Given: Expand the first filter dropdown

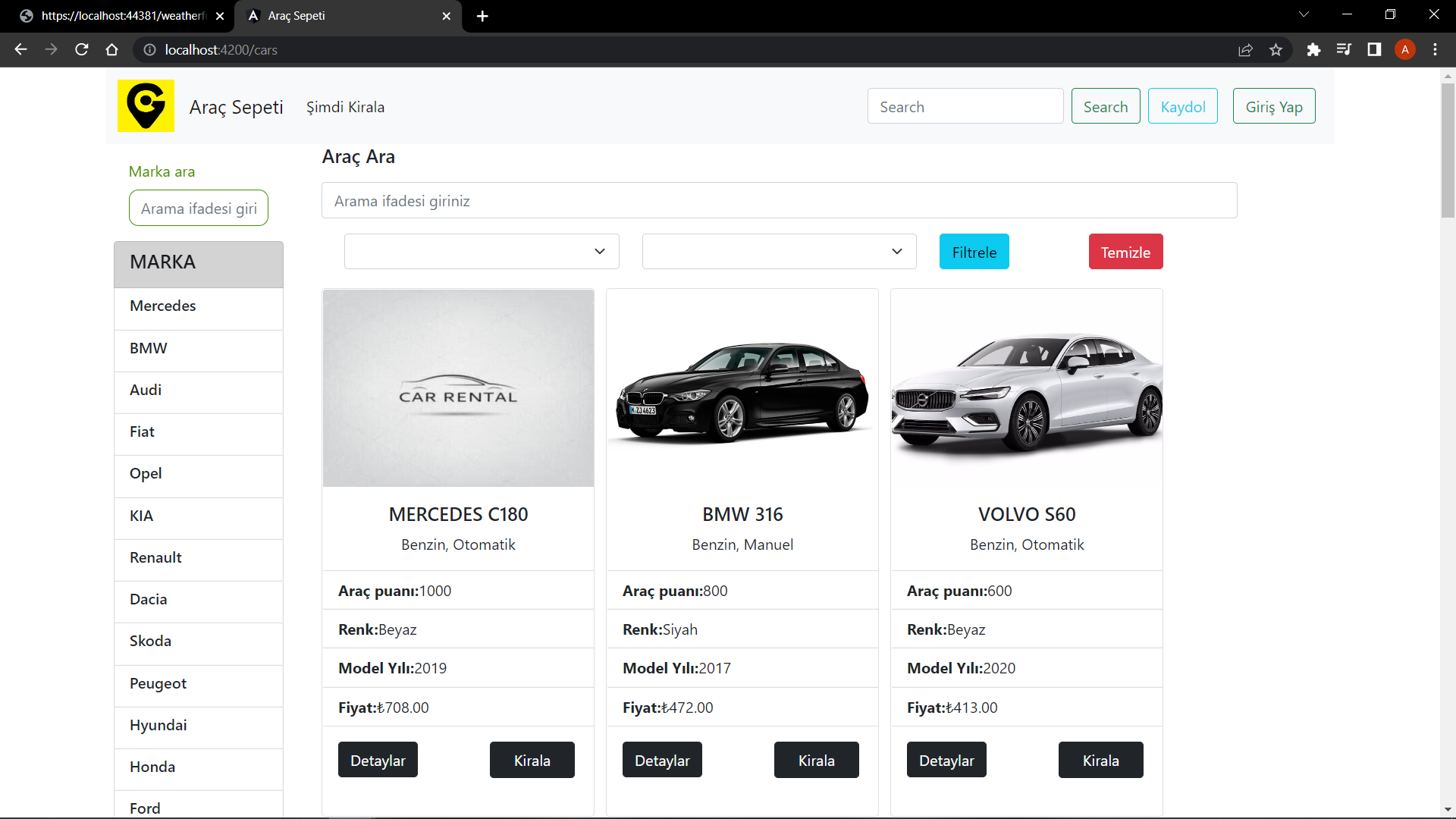Looking at the screenshot, I should pos(482,251).
